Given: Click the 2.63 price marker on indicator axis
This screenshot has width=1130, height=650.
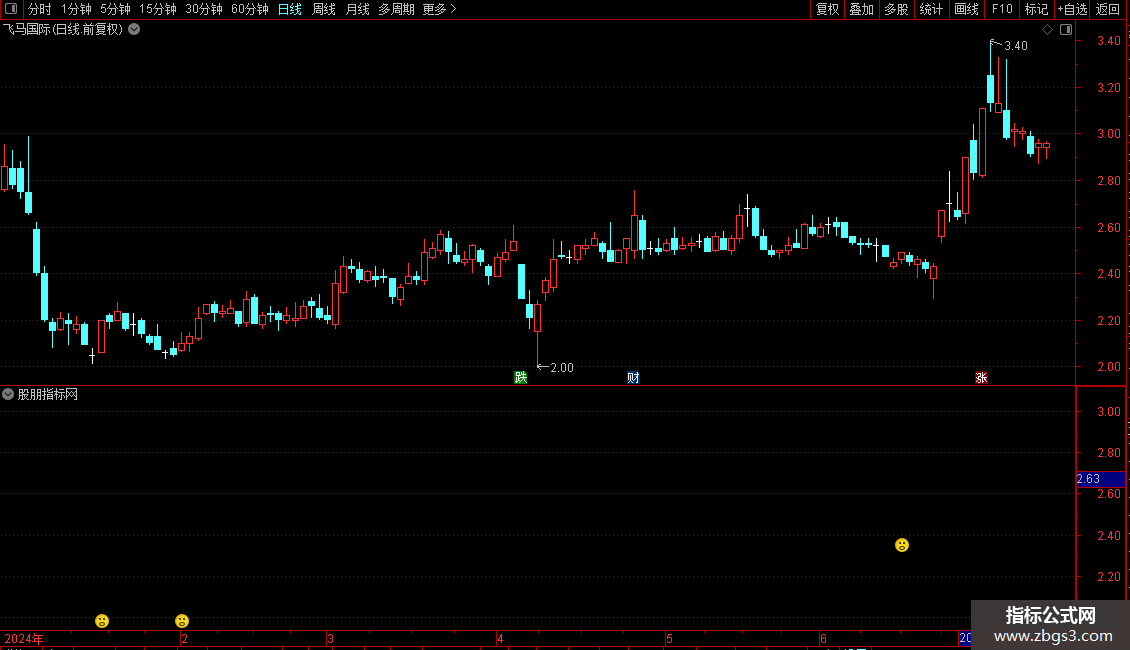Looking at the screenshot, I should coord(1100,479).
